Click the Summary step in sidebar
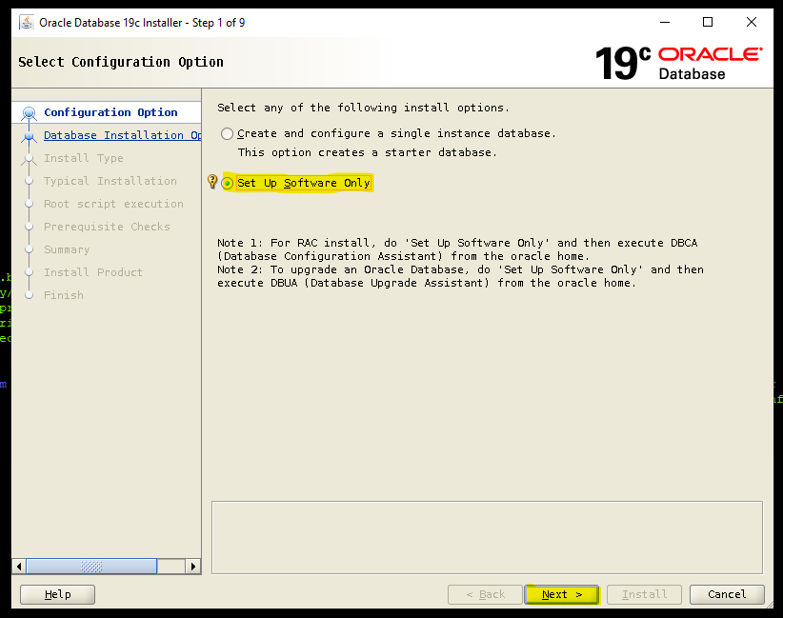 click(67, 249)
